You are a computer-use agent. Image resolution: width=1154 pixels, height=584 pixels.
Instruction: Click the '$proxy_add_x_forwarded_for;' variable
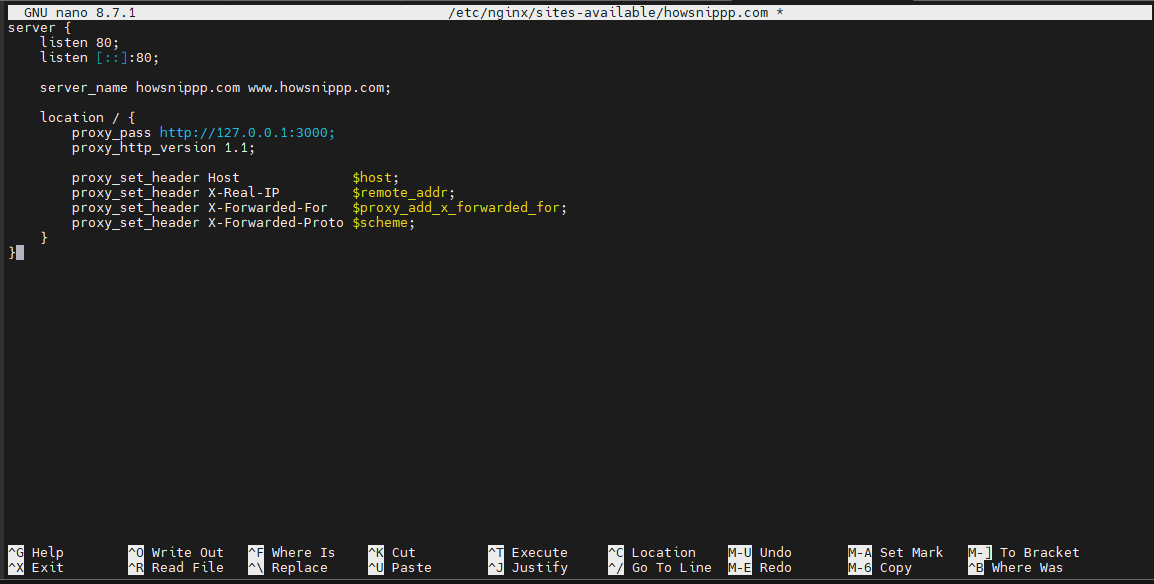[x=459, y=207]
